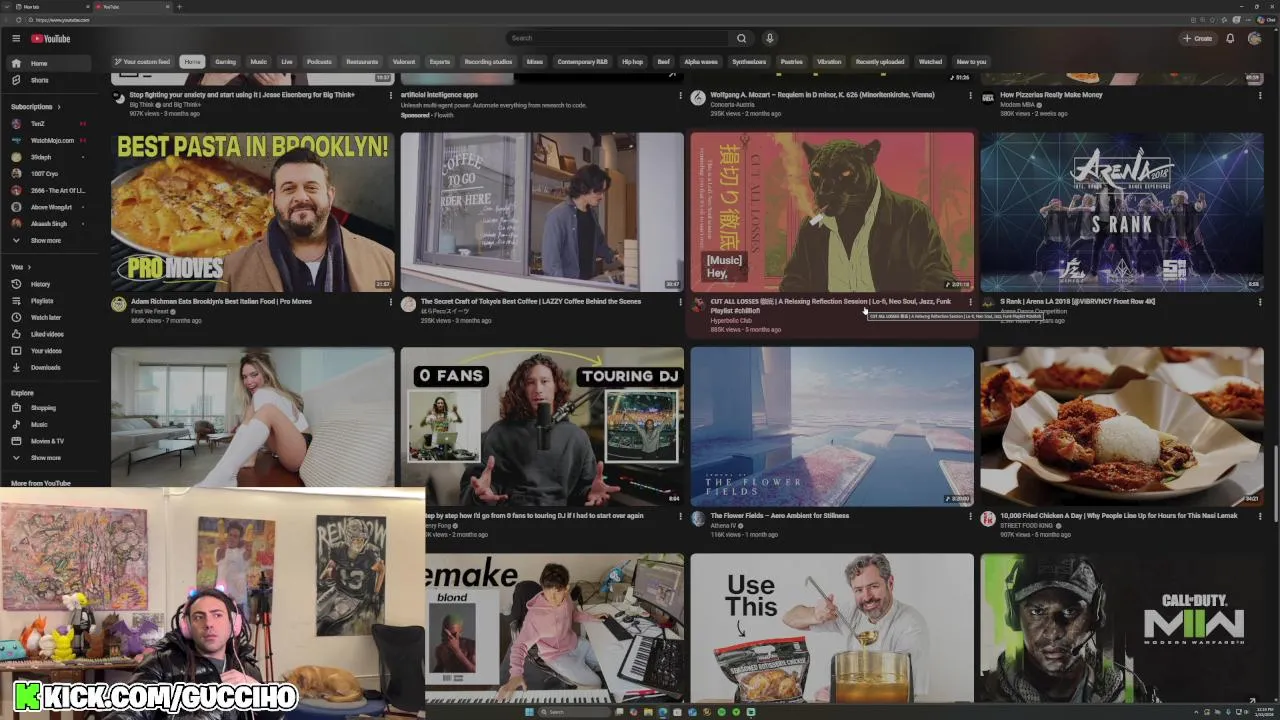1280x720 pixels.
Task: Open options menu for S Rank video
Action: (x=1260, y=302)
